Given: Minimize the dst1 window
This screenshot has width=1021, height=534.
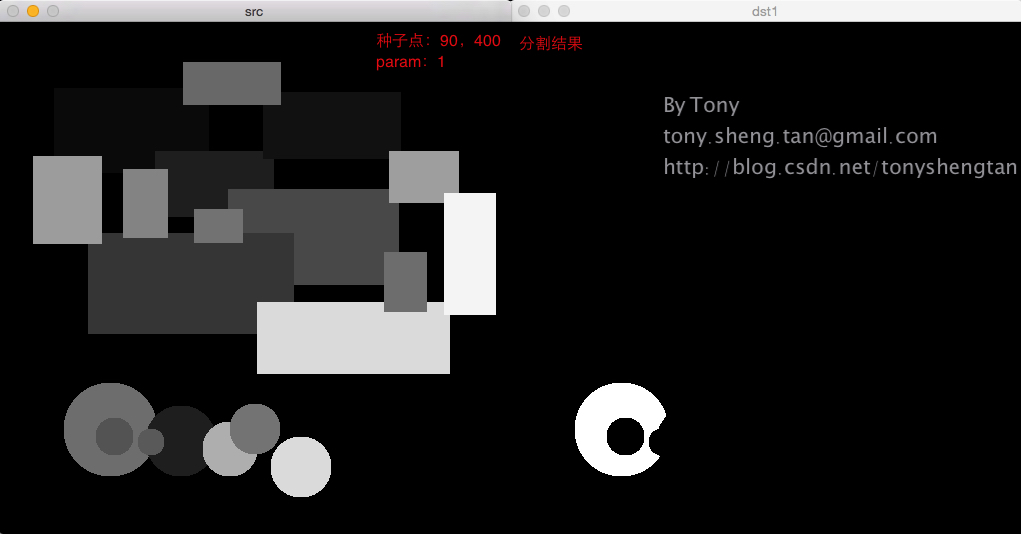Looking at the screenshot, I should click(544, 11).
